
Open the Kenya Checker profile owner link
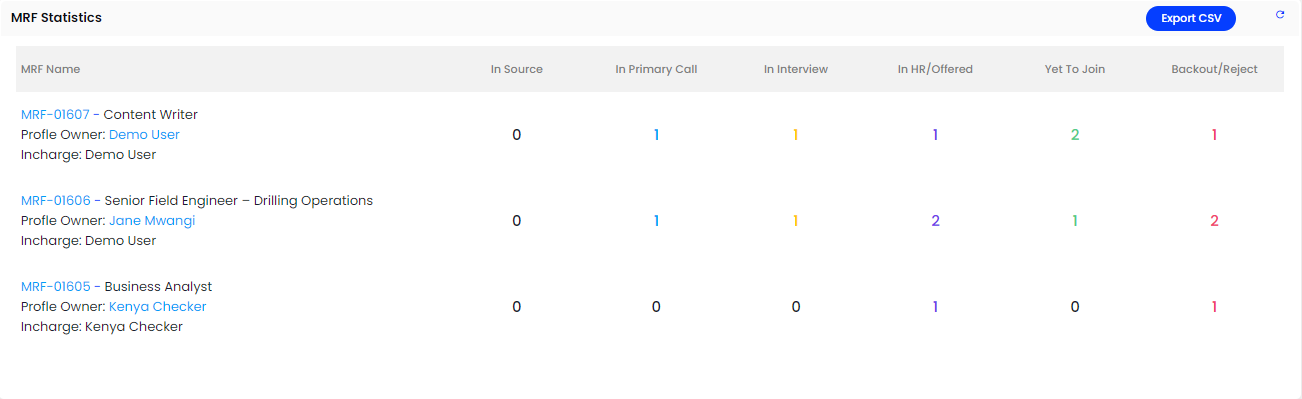pyautogui.click(x=158, y=307)
